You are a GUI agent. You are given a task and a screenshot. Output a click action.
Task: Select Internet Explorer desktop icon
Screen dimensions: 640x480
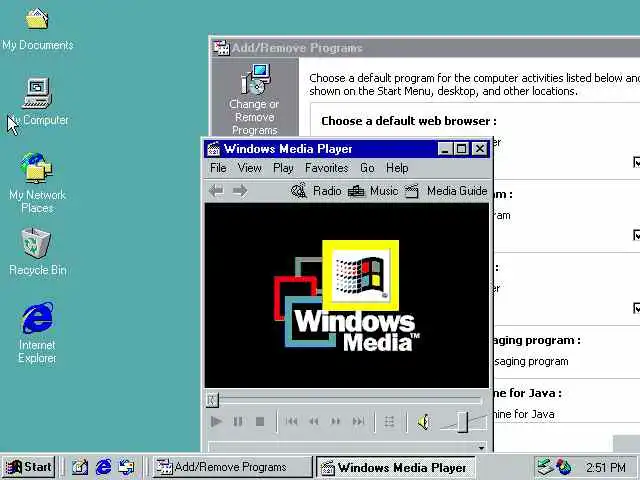coord(37,332)
